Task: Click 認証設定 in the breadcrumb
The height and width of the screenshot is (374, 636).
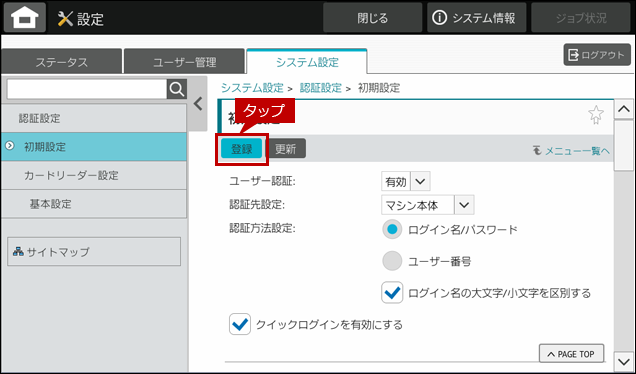Action: (x=321, y=88)
